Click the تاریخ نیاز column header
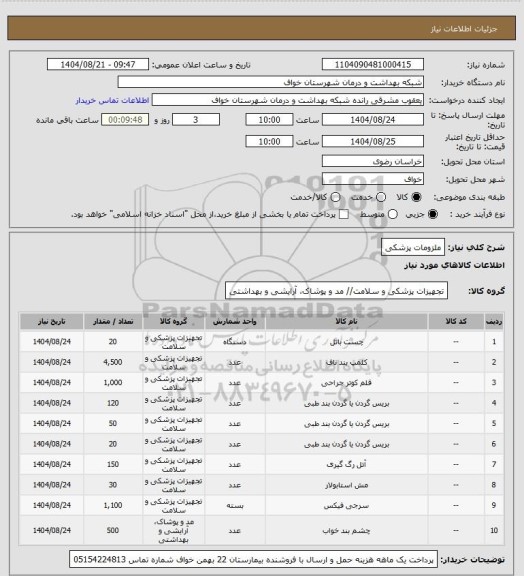 [51, 321]
